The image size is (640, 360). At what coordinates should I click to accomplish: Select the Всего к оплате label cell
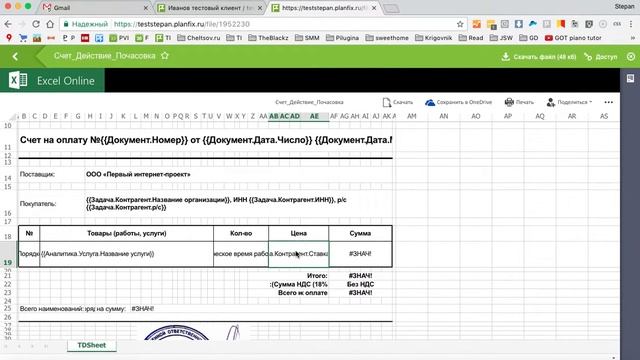click(302, 293)
